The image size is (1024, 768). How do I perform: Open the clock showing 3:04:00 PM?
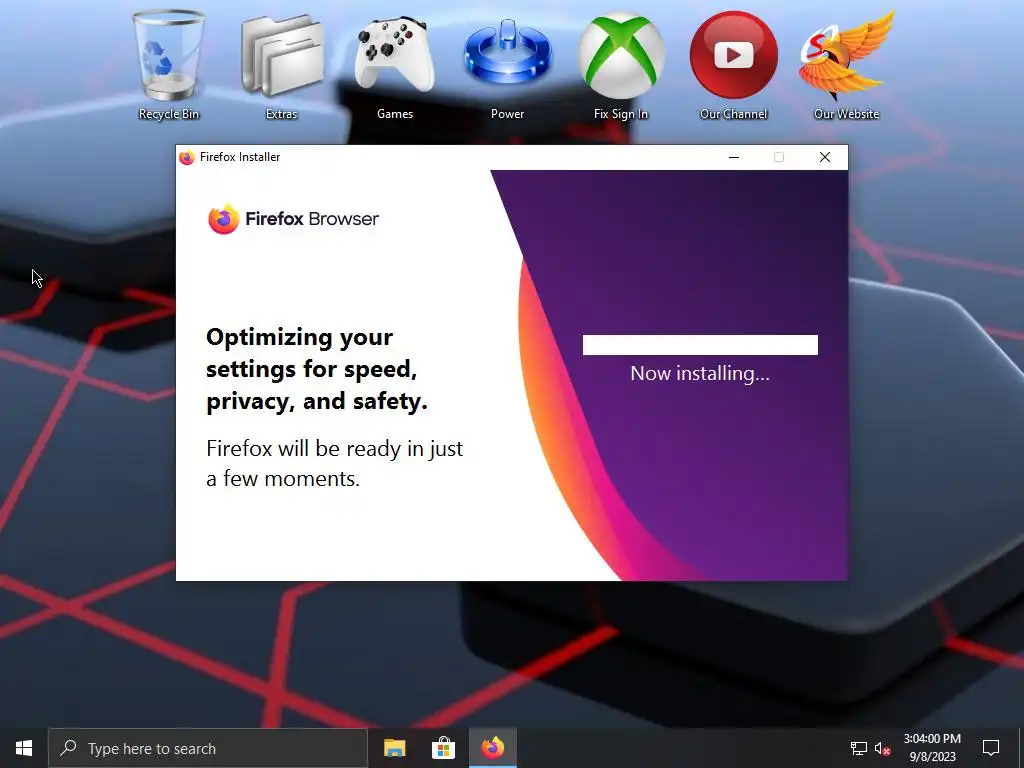point(932,748)
